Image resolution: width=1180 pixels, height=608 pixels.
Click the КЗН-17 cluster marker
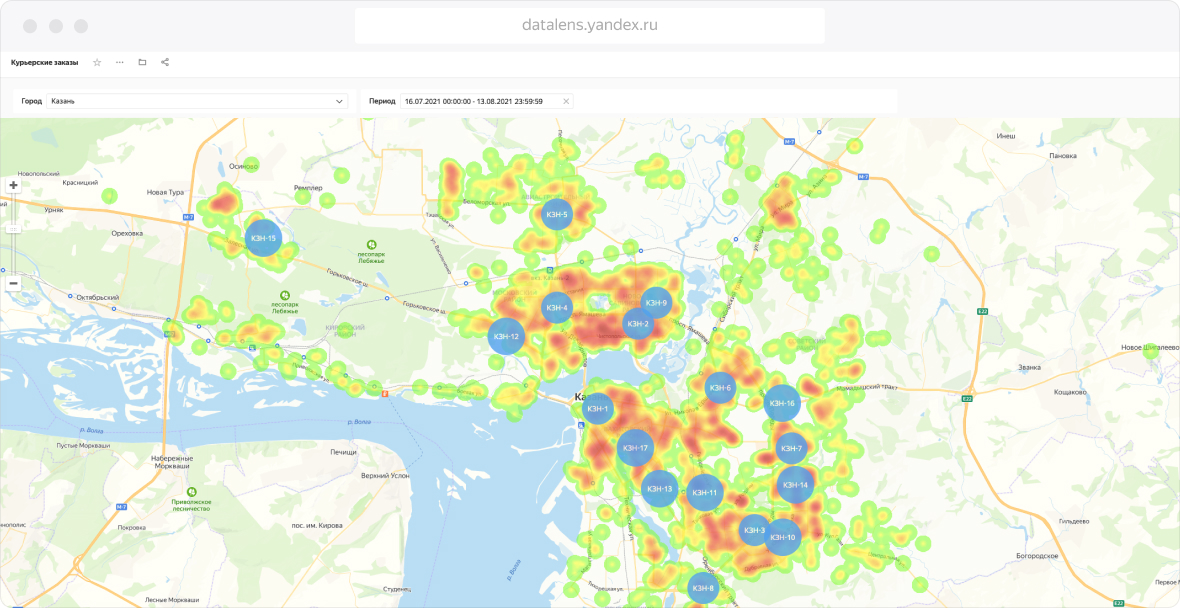tap(636, 448)
